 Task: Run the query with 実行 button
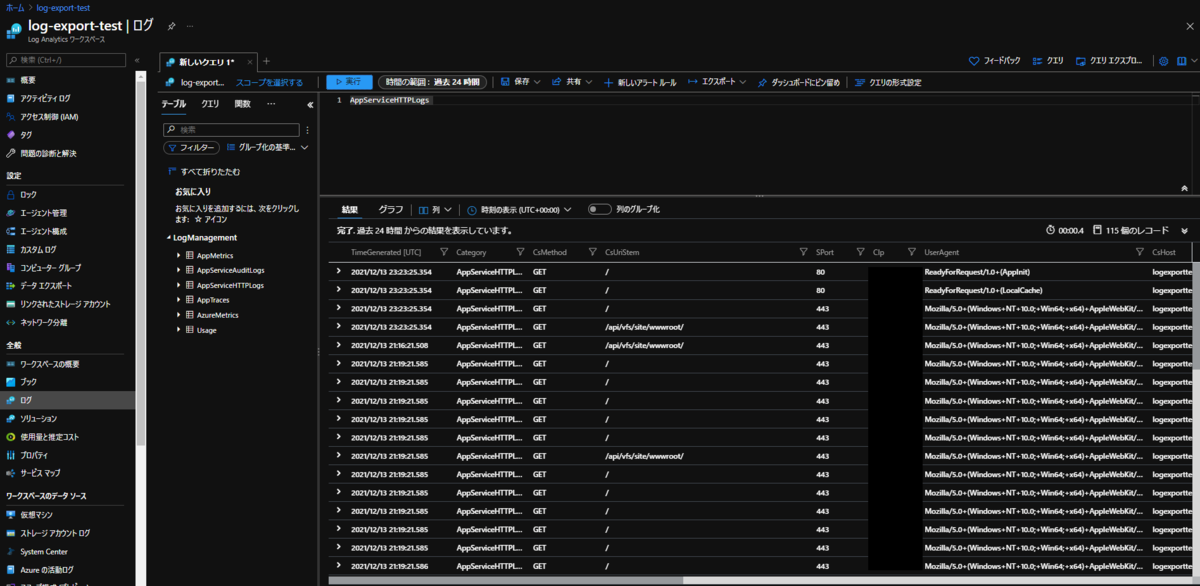(x=347, y=82)
